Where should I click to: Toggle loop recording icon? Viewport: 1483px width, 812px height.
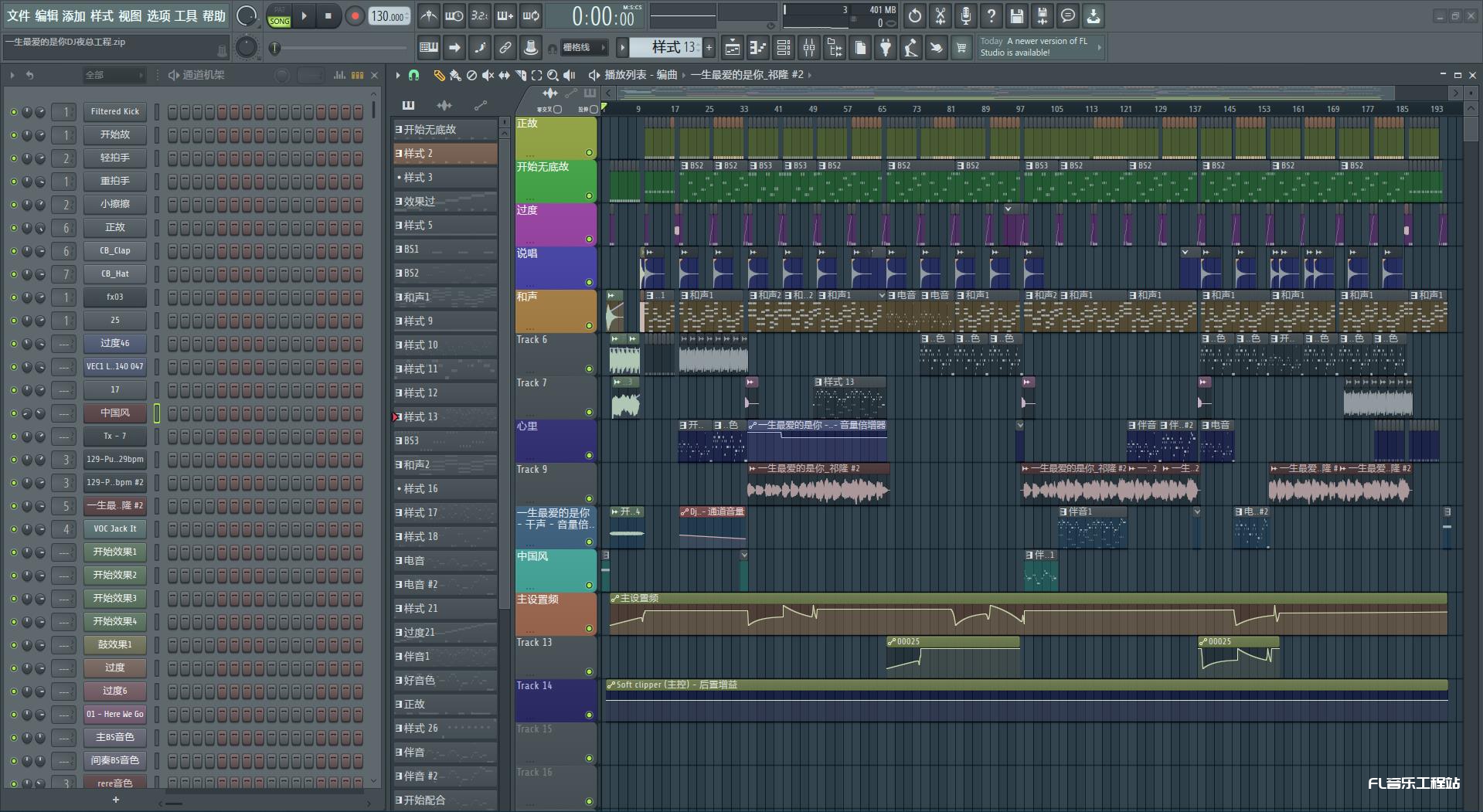(x=531, y=15)
